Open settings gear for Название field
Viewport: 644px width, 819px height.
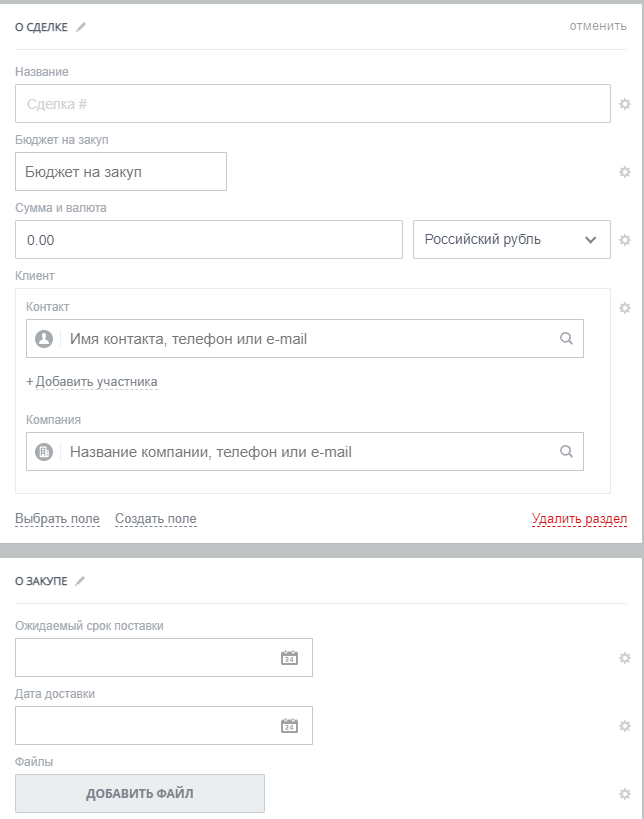(x=625, y=104)
